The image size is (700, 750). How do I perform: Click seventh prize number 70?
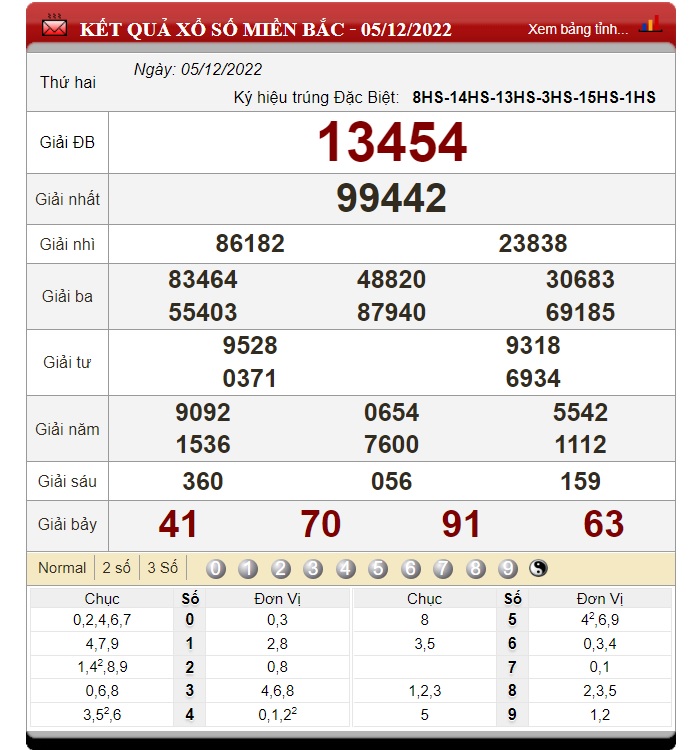[321, 524]
